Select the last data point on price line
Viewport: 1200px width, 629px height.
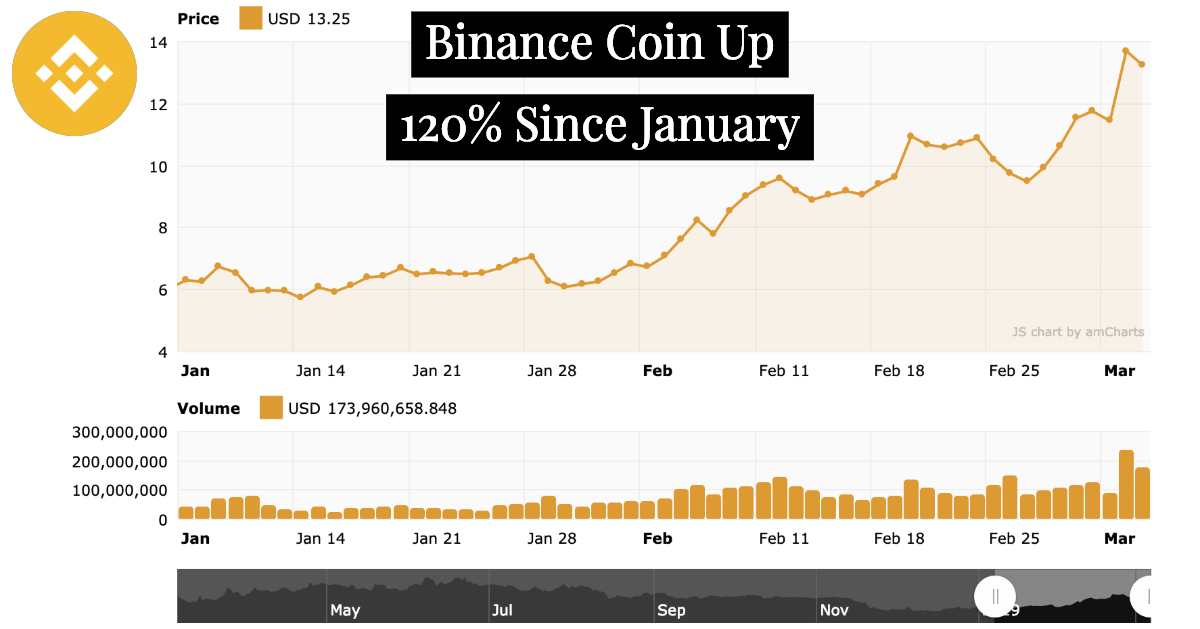click(x=1142, y=64)
